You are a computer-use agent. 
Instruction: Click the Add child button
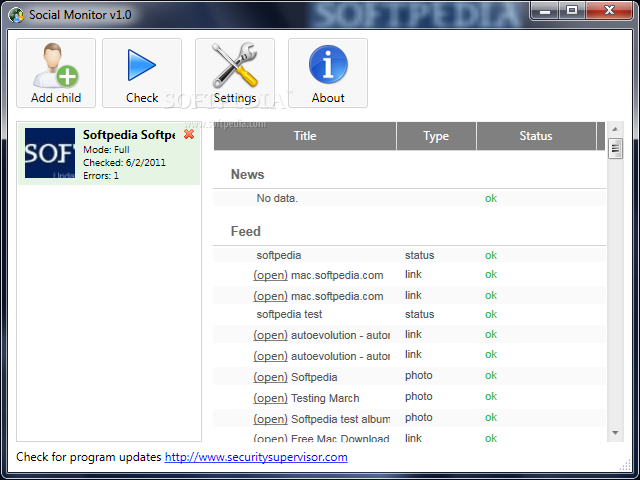tap(56, 73)
